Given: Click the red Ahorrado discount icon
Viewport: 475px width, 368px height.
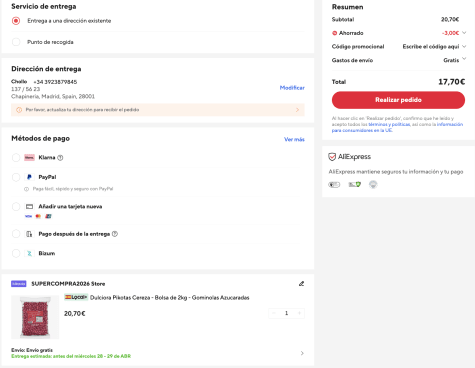Looking at the screenshot, I should (334, 33).
